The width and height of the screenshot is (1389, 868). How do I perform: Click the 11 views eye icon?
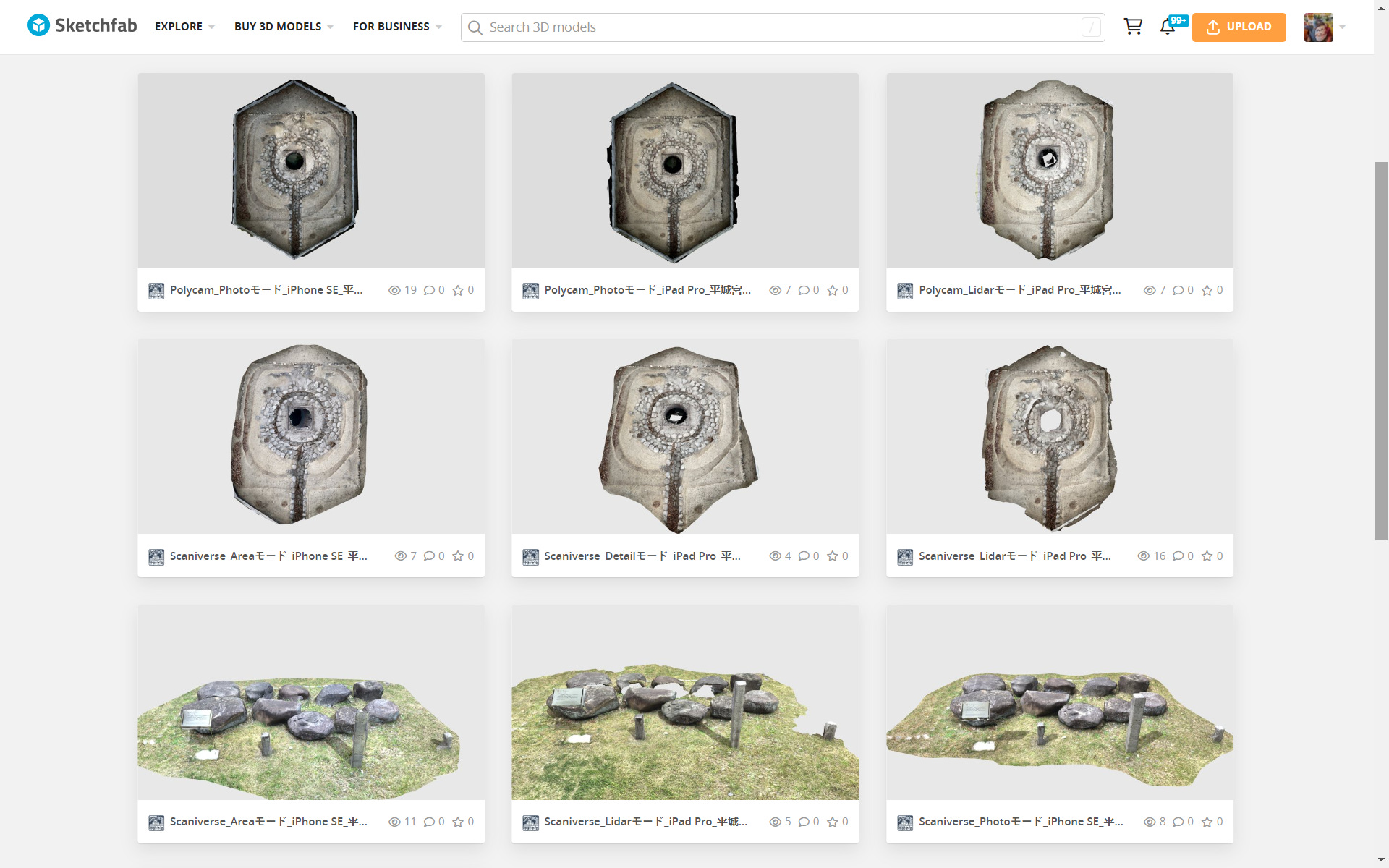click(x=394, y=822)
